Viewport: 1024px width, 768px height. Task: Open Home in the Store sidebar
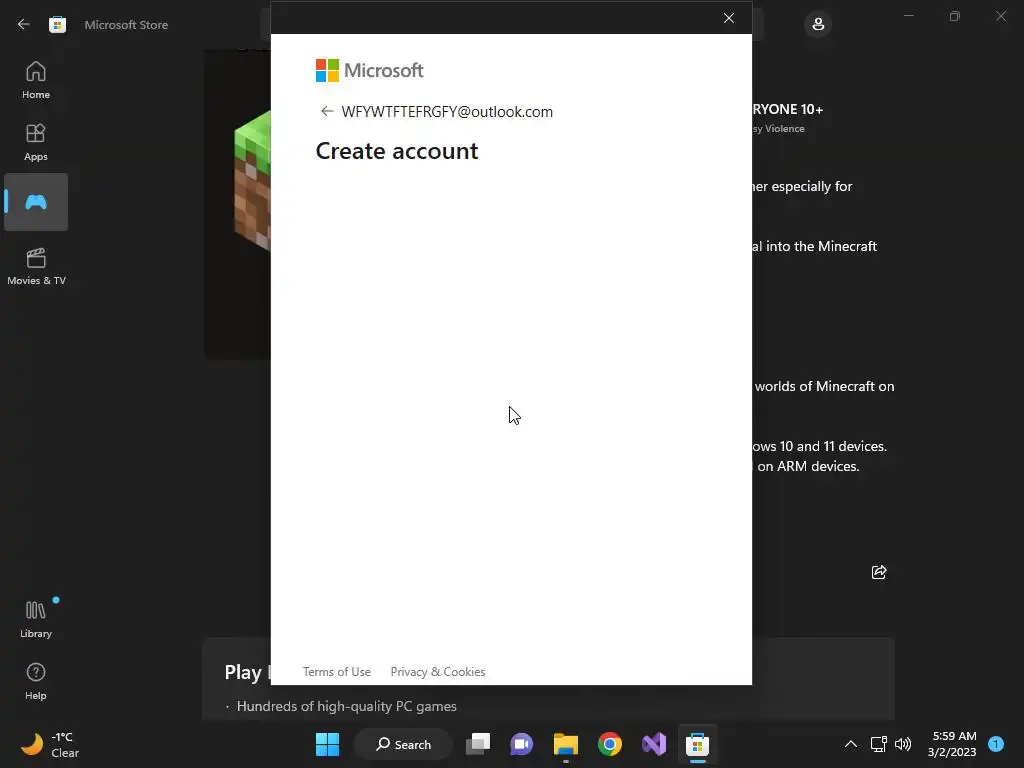(x=36, y=80)
